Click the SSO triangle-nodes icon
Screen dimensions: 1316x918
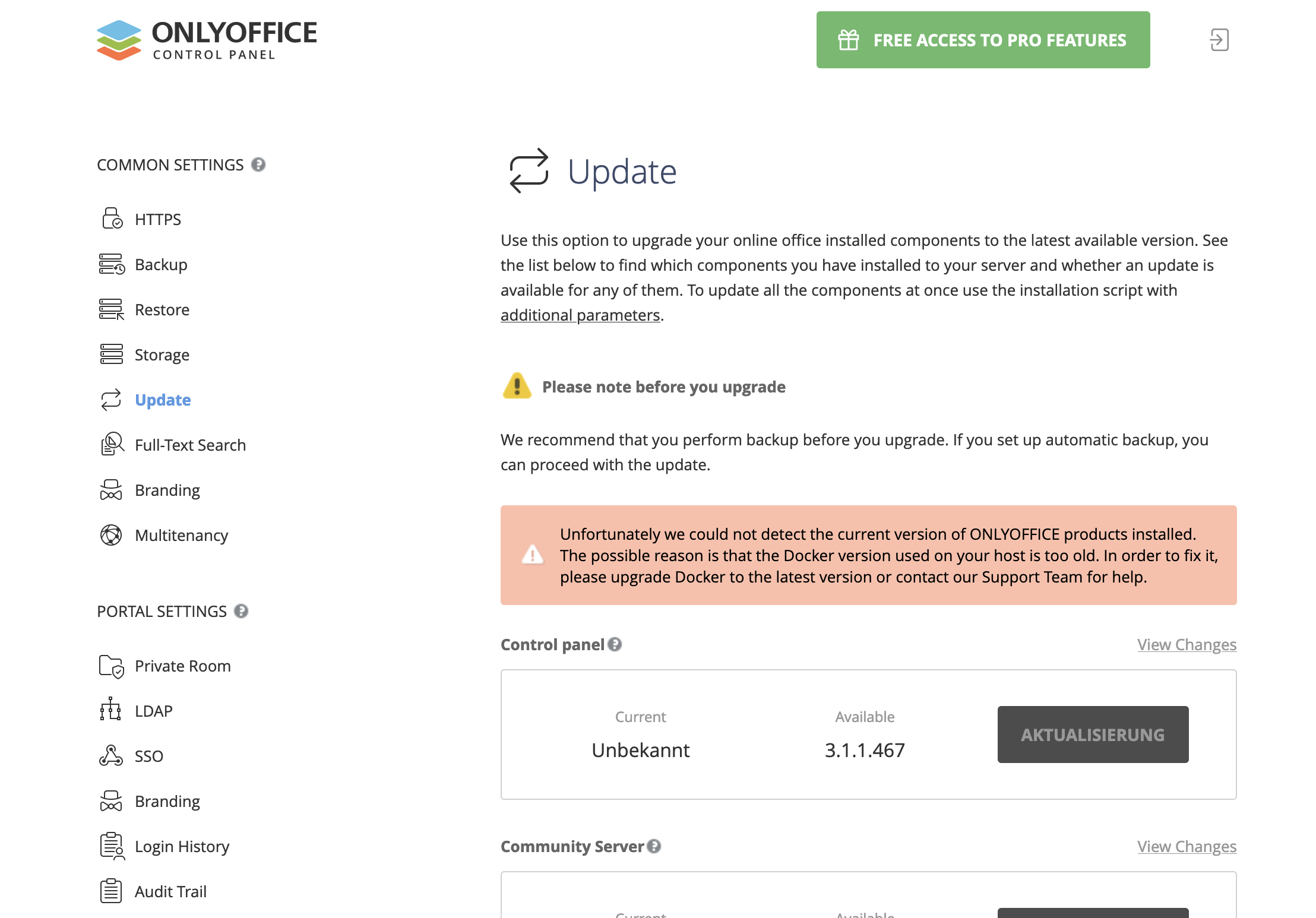111,755
